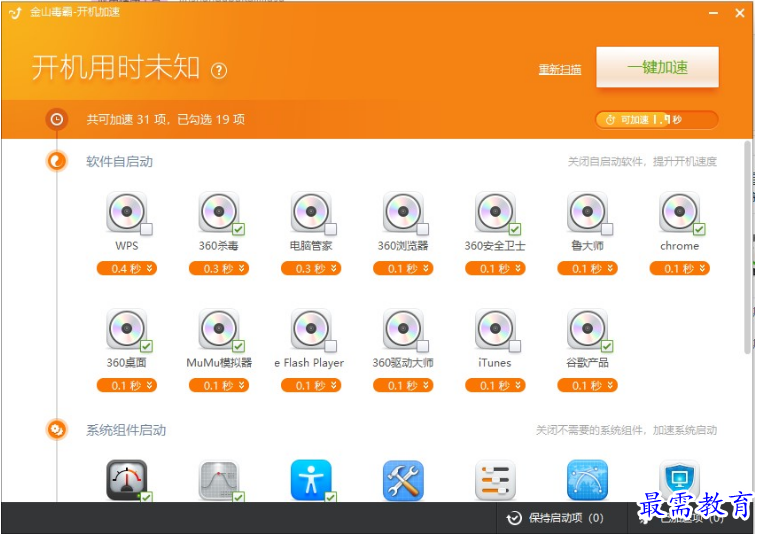Check the Flash Player checkbox
Viewport: 761px width, 536px height.
coord(331,346)
